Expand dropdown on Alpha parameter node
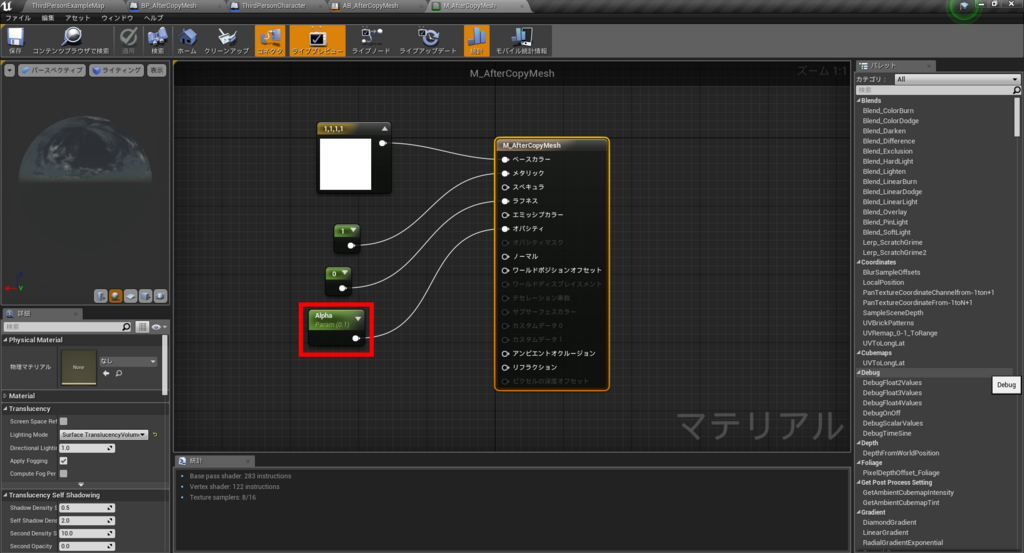 [358, 319]
